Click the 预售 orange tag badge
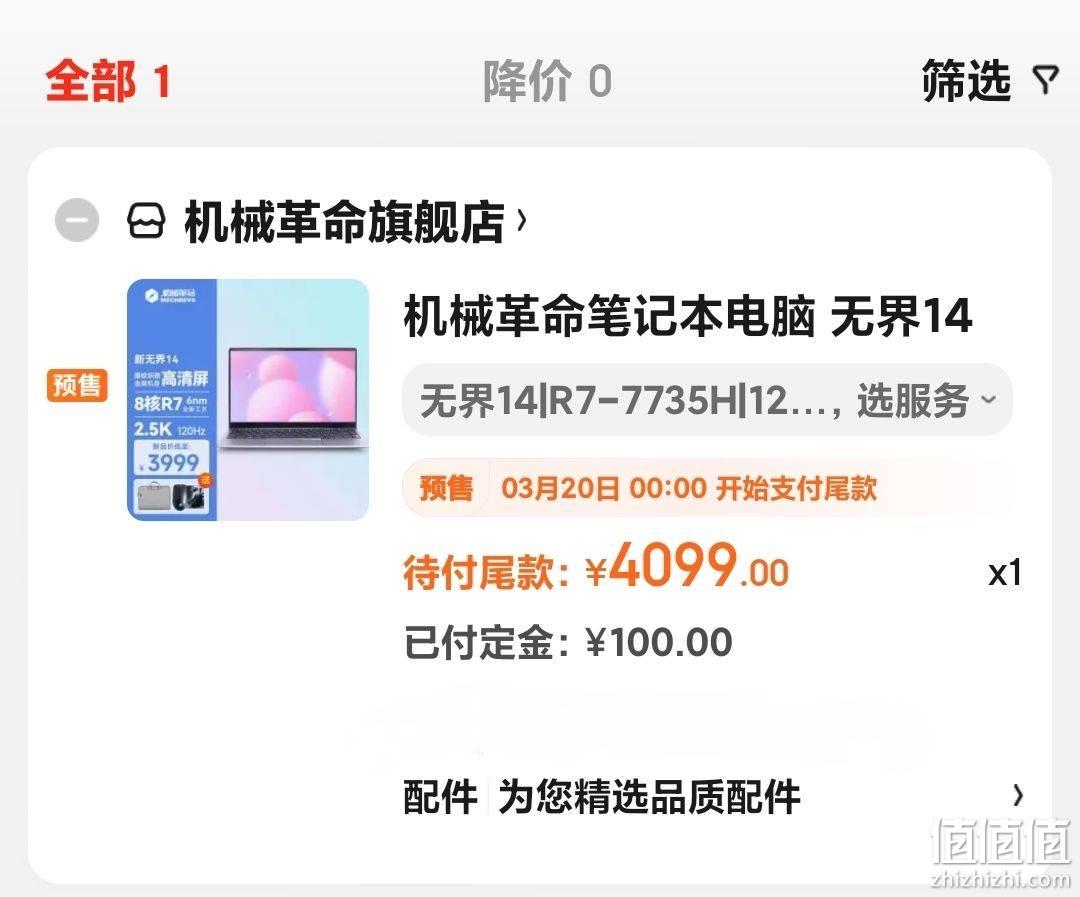This screenshot has height=897, width=1080. (77, 385)
